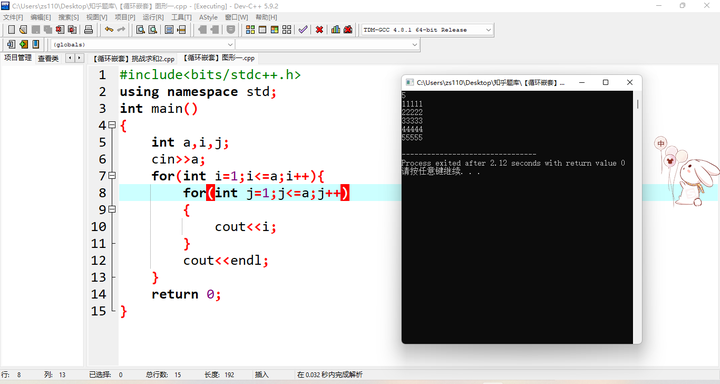This screenshot has width=720, height=384.
Task: Open the 运行[R] menu
Action: [153, 17]
